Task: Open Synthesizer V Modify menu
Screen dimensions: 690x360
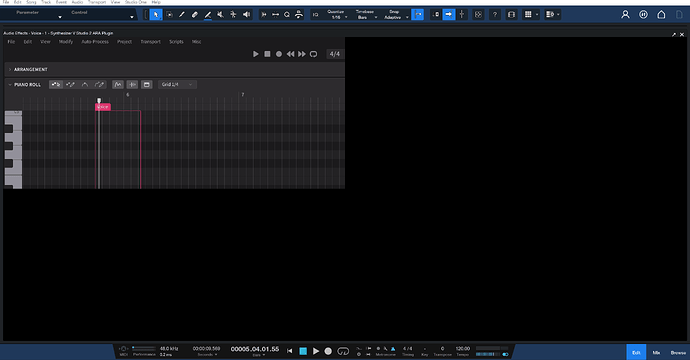Action: (66, 42)
